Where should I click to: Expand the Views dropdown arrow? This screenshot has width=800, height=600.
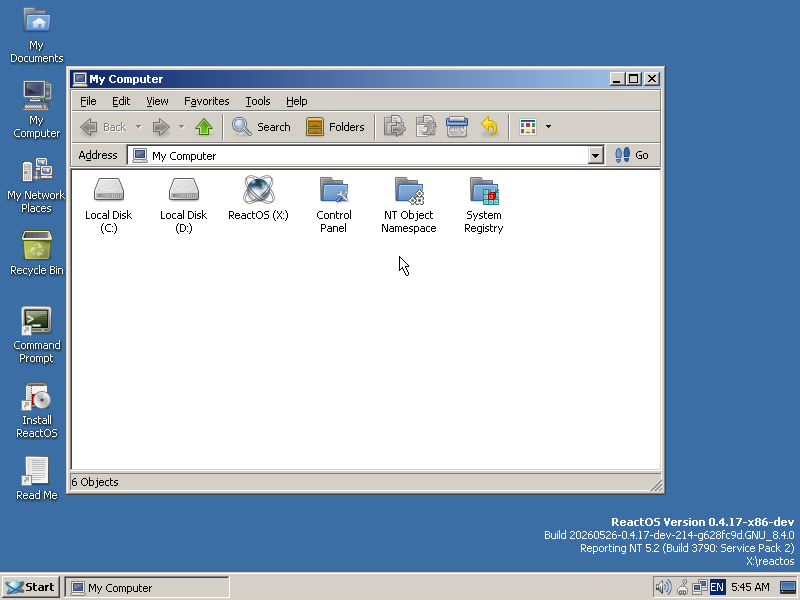[548, 127]
